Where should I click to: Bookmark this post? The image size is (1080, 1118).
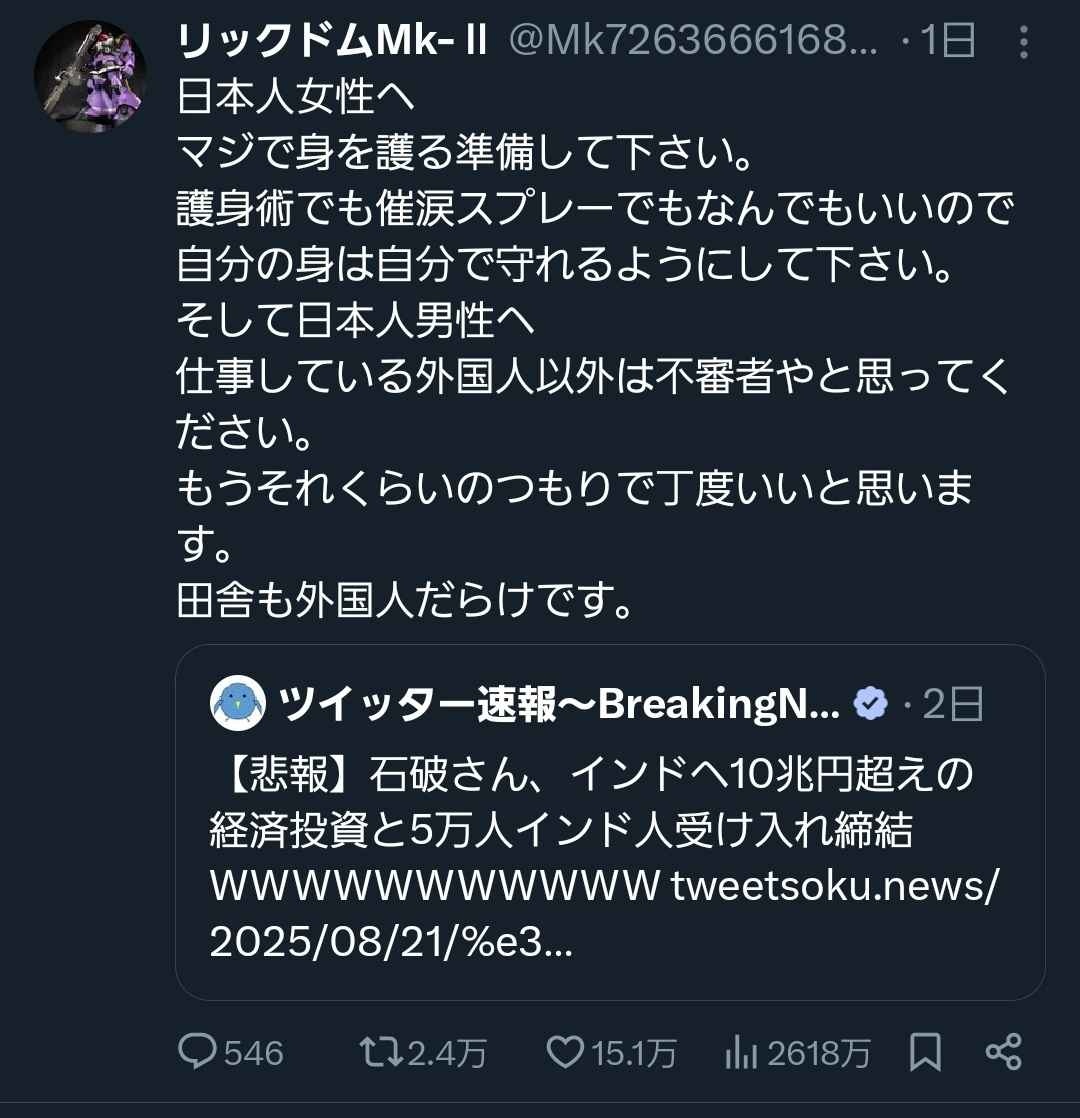point(925,1051)
